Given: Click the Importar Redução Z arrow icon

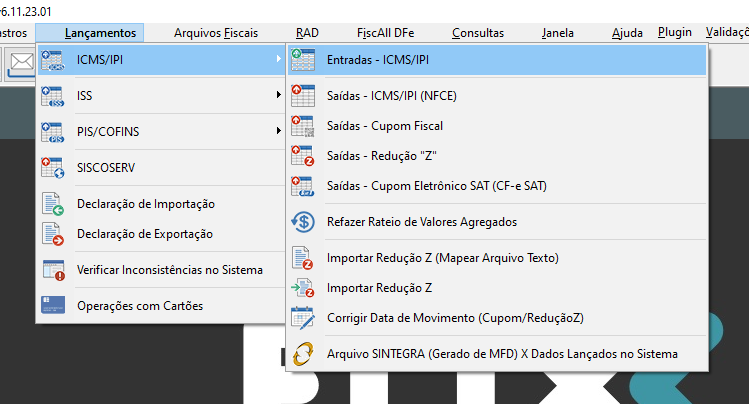Looking at the screenshot, I should pyautogui.click(x=303, y=288).
